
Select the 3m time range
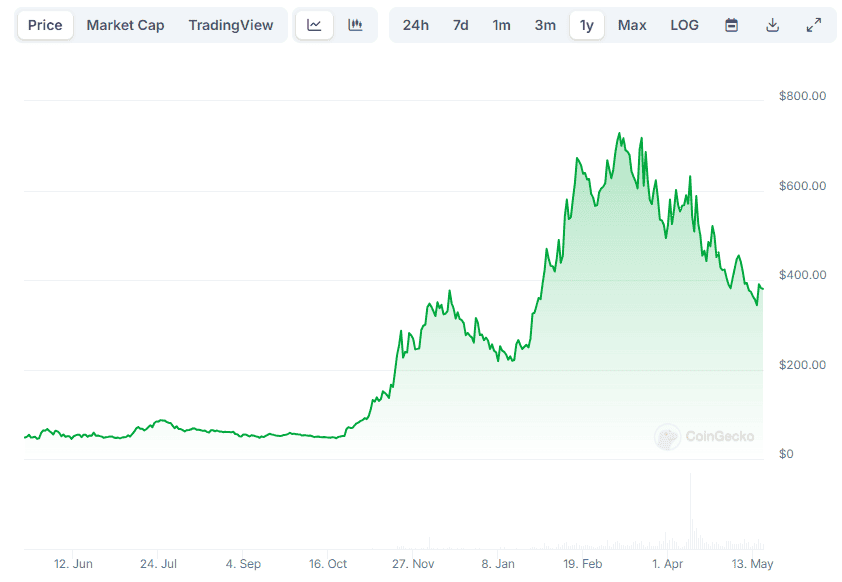tap(545, 25)
